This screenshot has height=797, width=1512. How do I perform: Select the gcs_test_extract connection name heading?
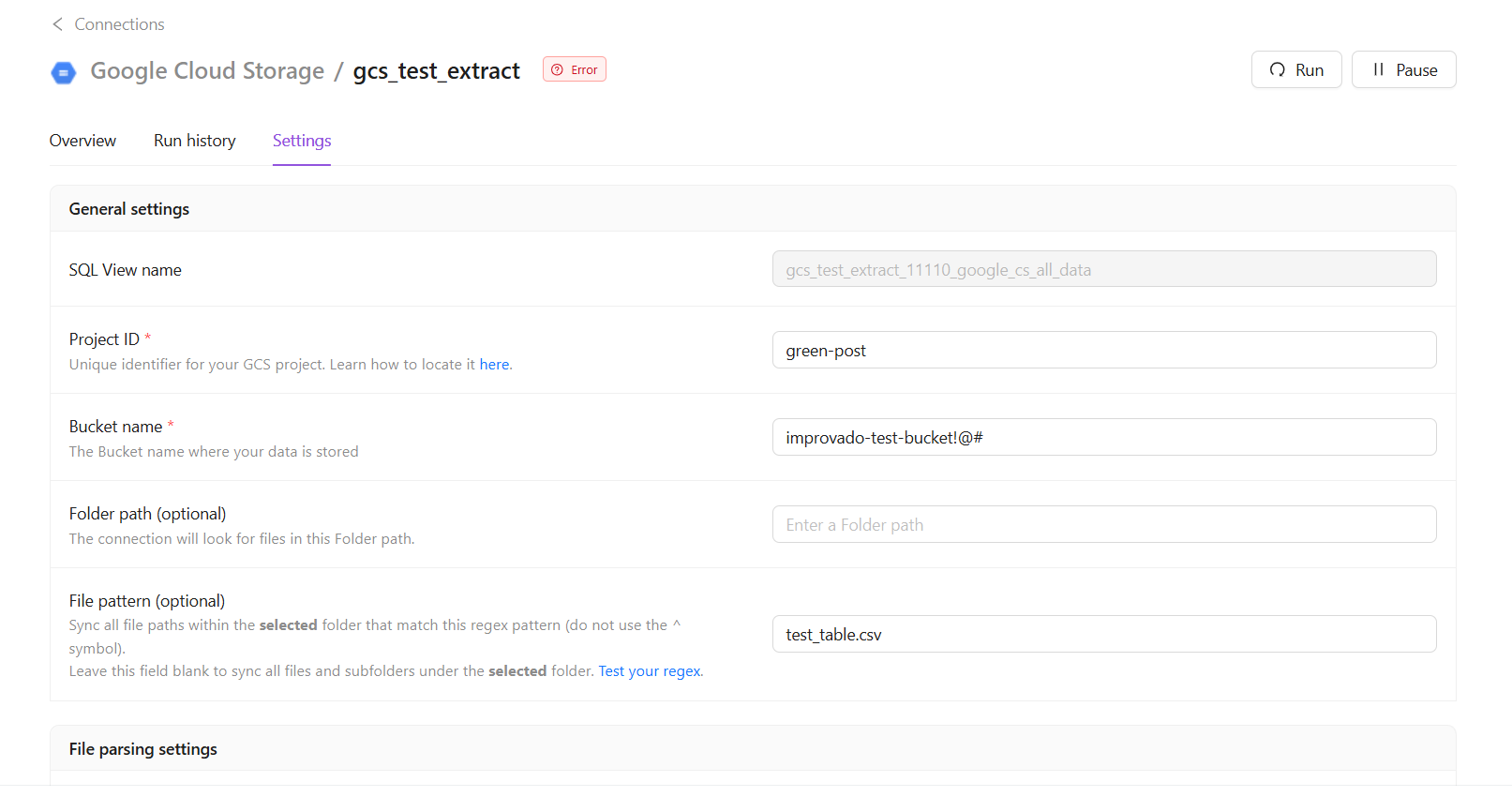pos(436,71)
